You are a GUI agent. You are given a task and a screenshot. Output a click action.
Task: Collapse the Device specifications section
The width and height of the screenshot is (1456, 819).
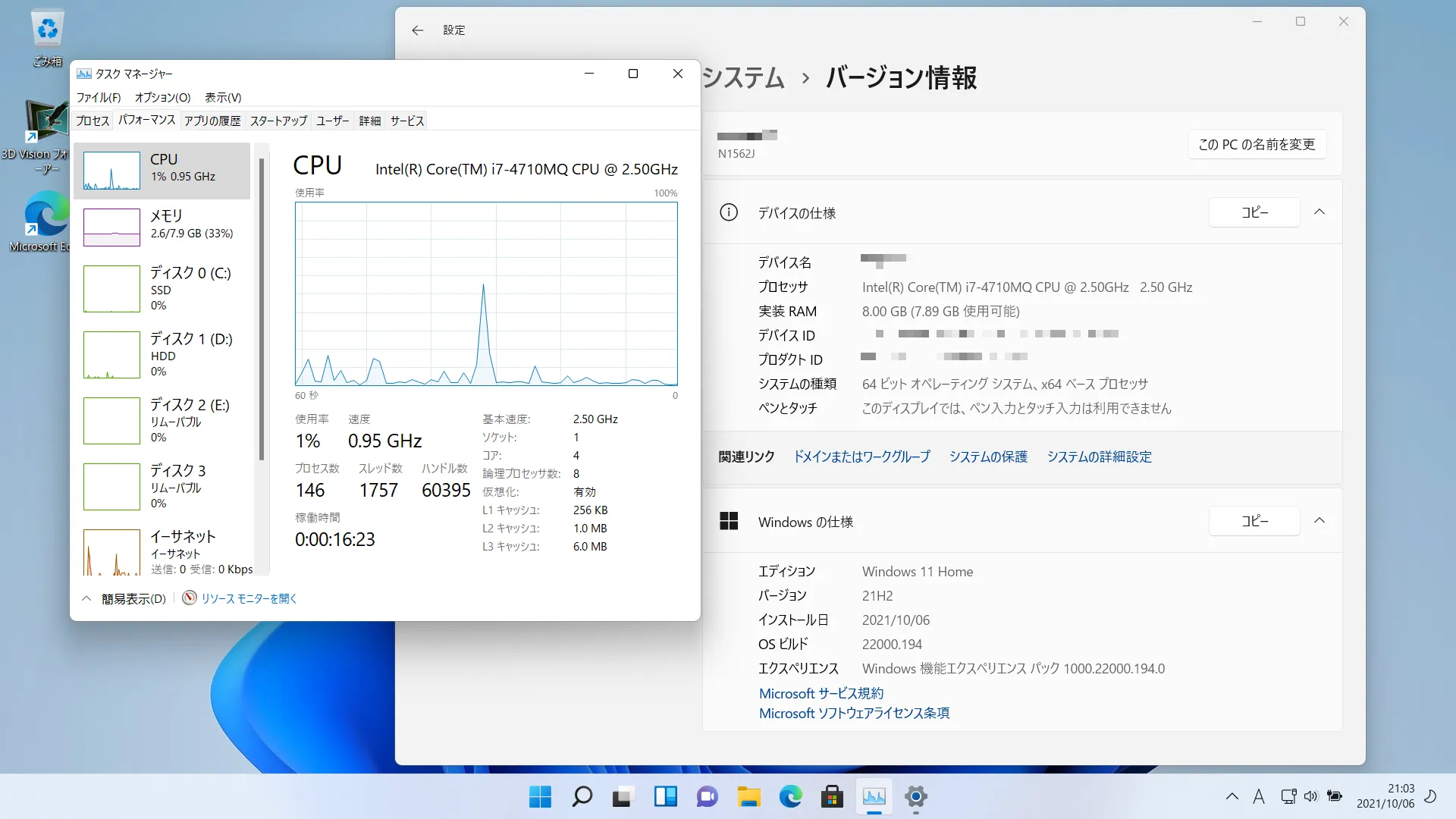point(1319,212)
